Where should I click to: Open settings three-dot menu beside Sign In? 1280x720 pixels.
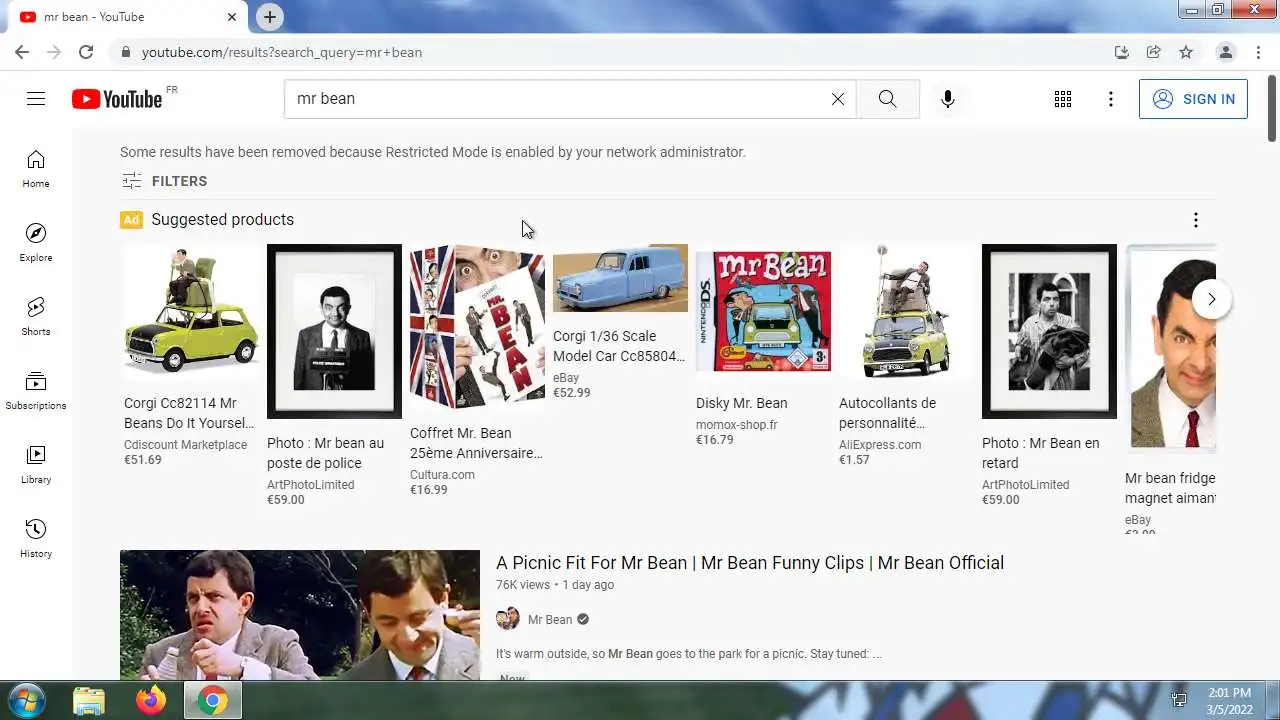1111,99
